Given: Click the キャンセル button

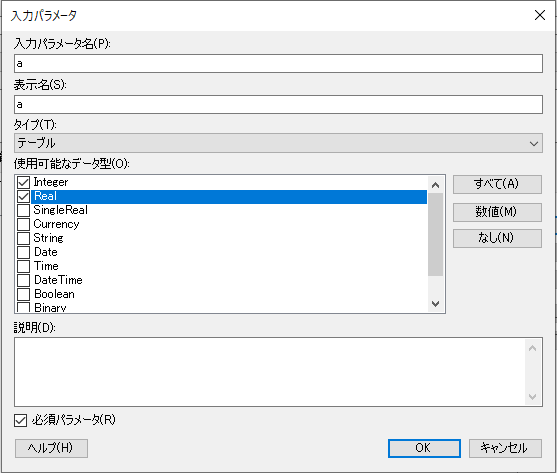Looking at the screenshot, I should point(505,448).
